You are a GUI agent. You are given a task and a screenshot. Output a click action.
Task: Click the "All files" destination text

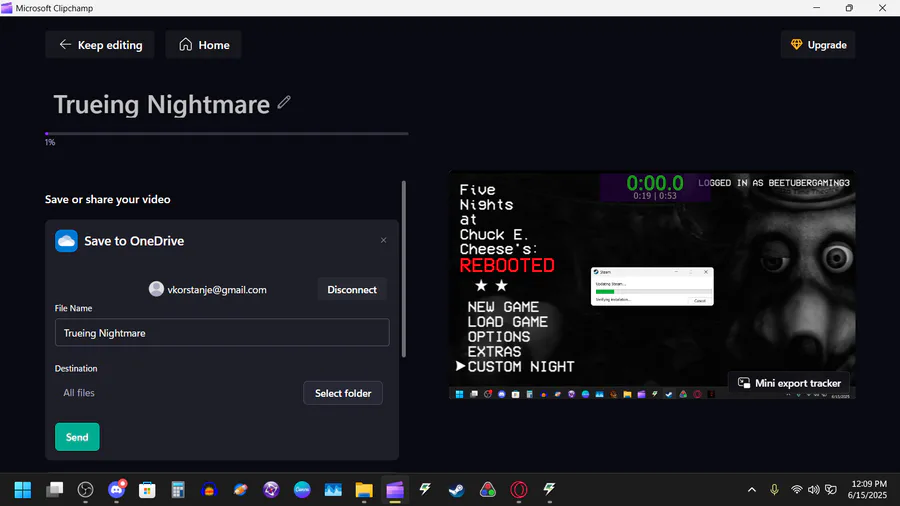tap(79, 393)
